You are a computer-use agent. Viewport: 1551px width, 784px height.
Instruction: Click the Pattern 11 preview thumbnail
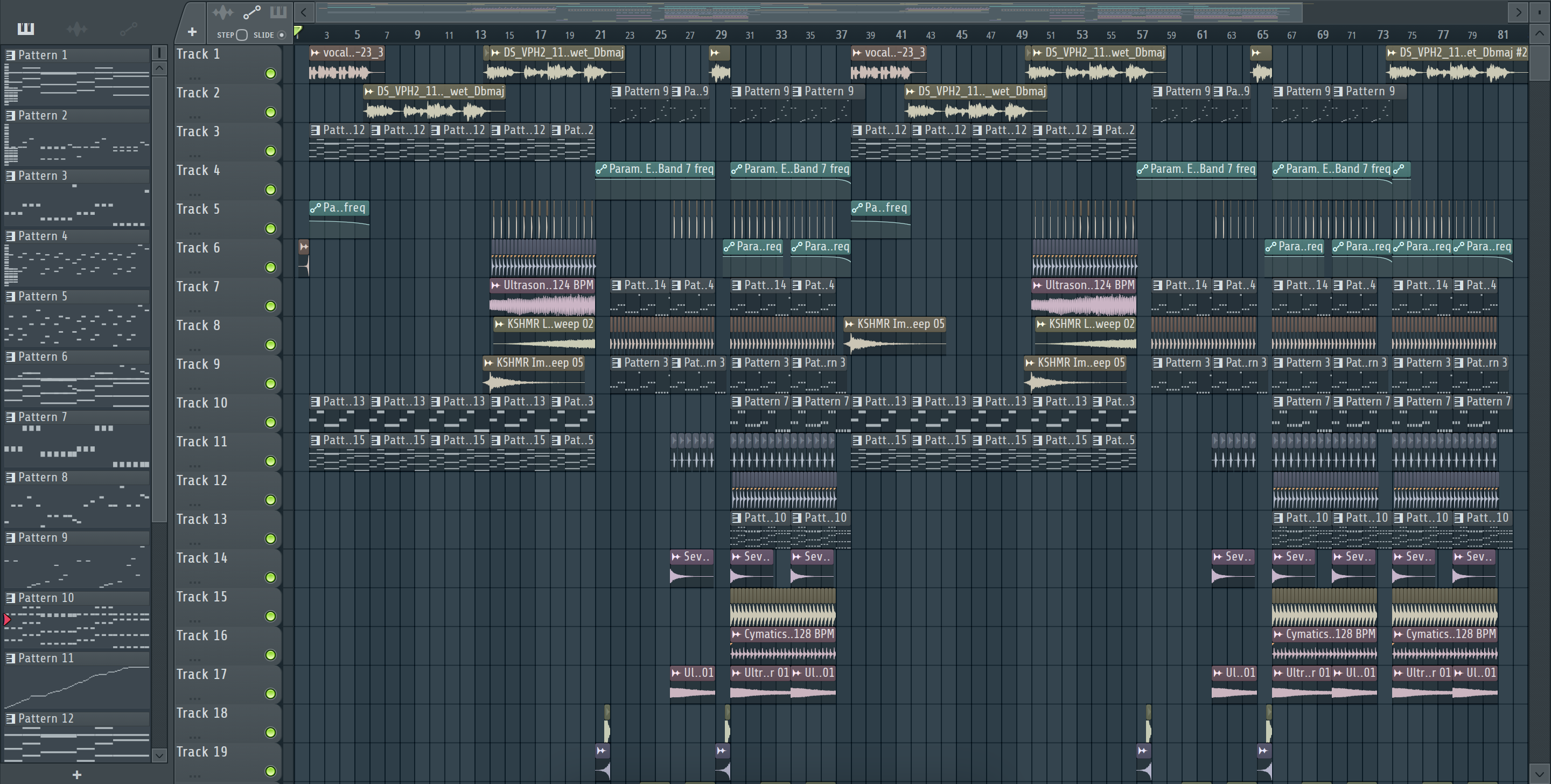(x=76, y=688)
